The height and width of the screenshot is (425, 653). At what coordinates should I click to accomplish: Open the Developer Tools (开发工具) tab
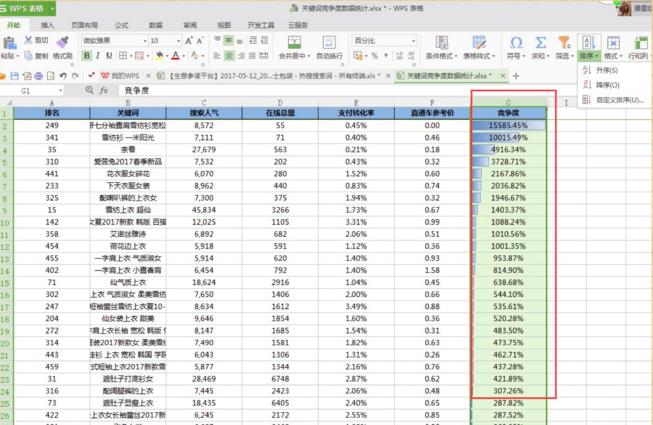coord(261,25)
